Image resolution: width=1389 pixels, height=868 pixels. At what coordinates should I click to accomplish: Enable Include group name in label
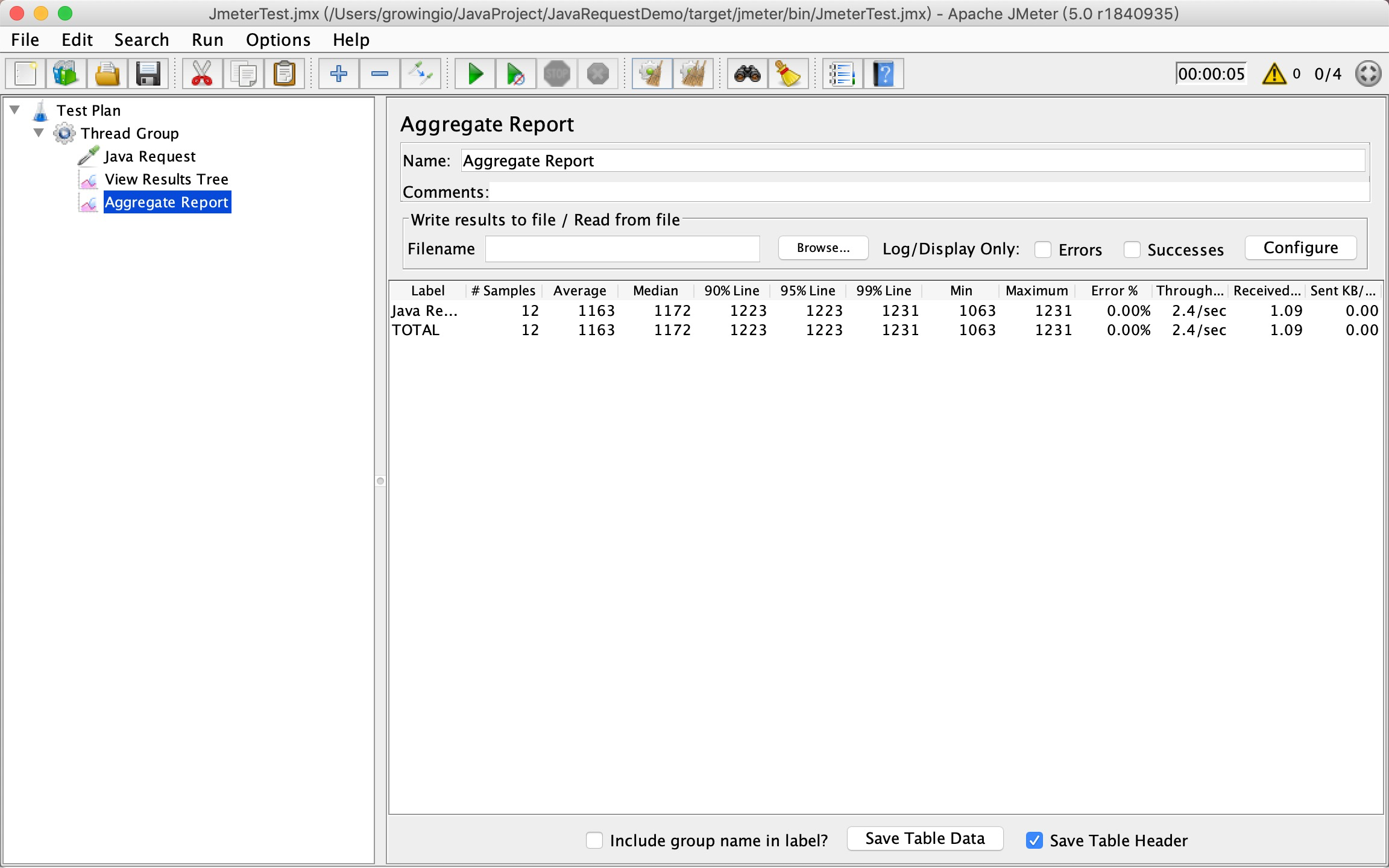pos(594,840)
